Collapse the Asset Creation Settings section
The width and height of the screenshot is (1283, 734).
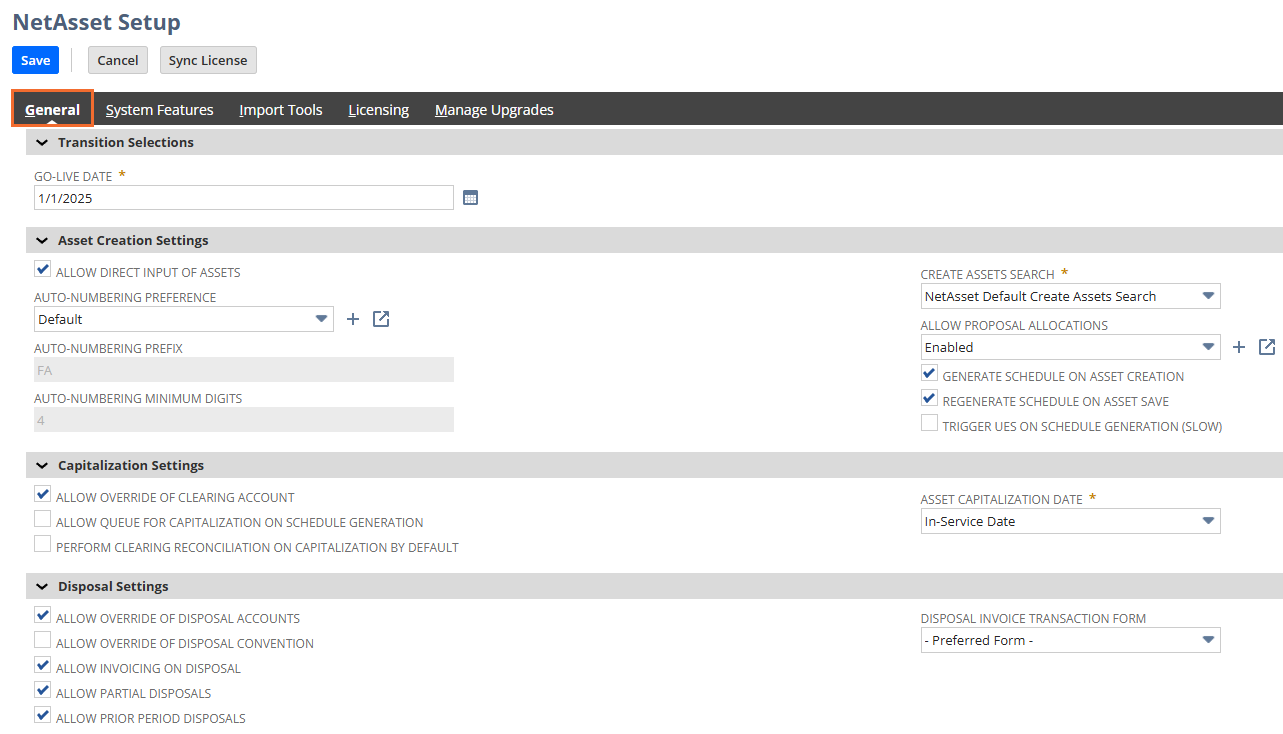[42, 240]
